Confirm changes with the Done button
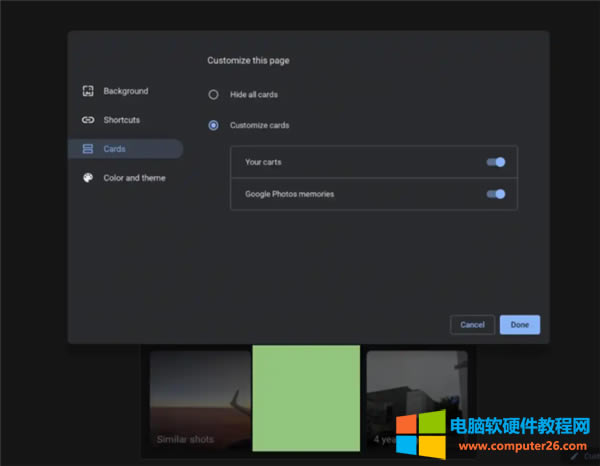 click(520, 325)
